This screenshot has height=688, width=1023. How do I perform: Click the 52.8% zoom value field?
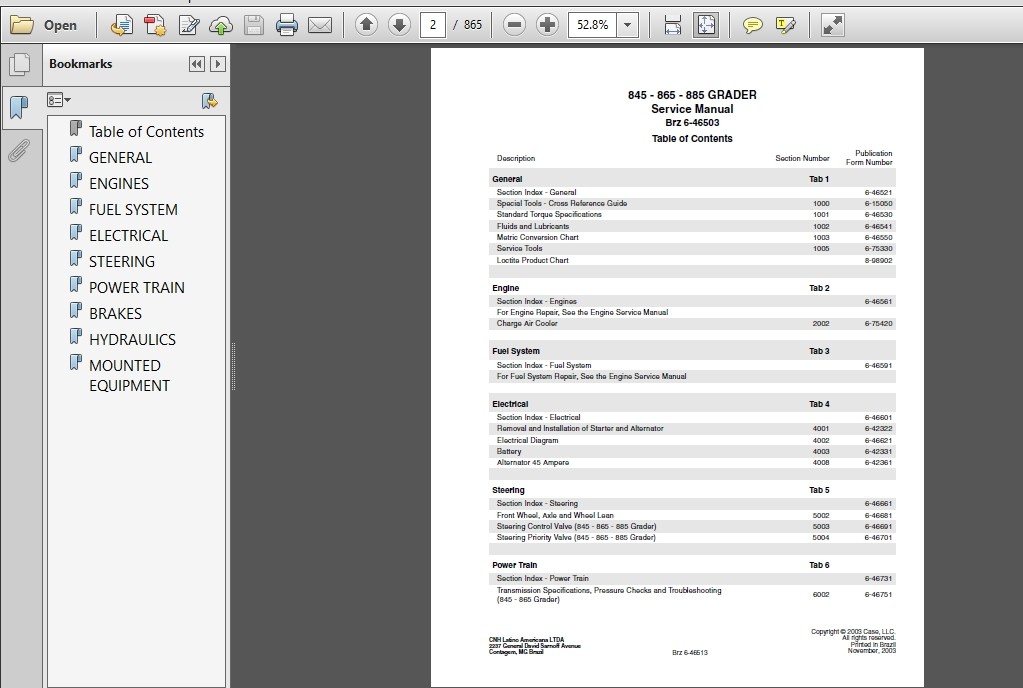click(592, 25)
